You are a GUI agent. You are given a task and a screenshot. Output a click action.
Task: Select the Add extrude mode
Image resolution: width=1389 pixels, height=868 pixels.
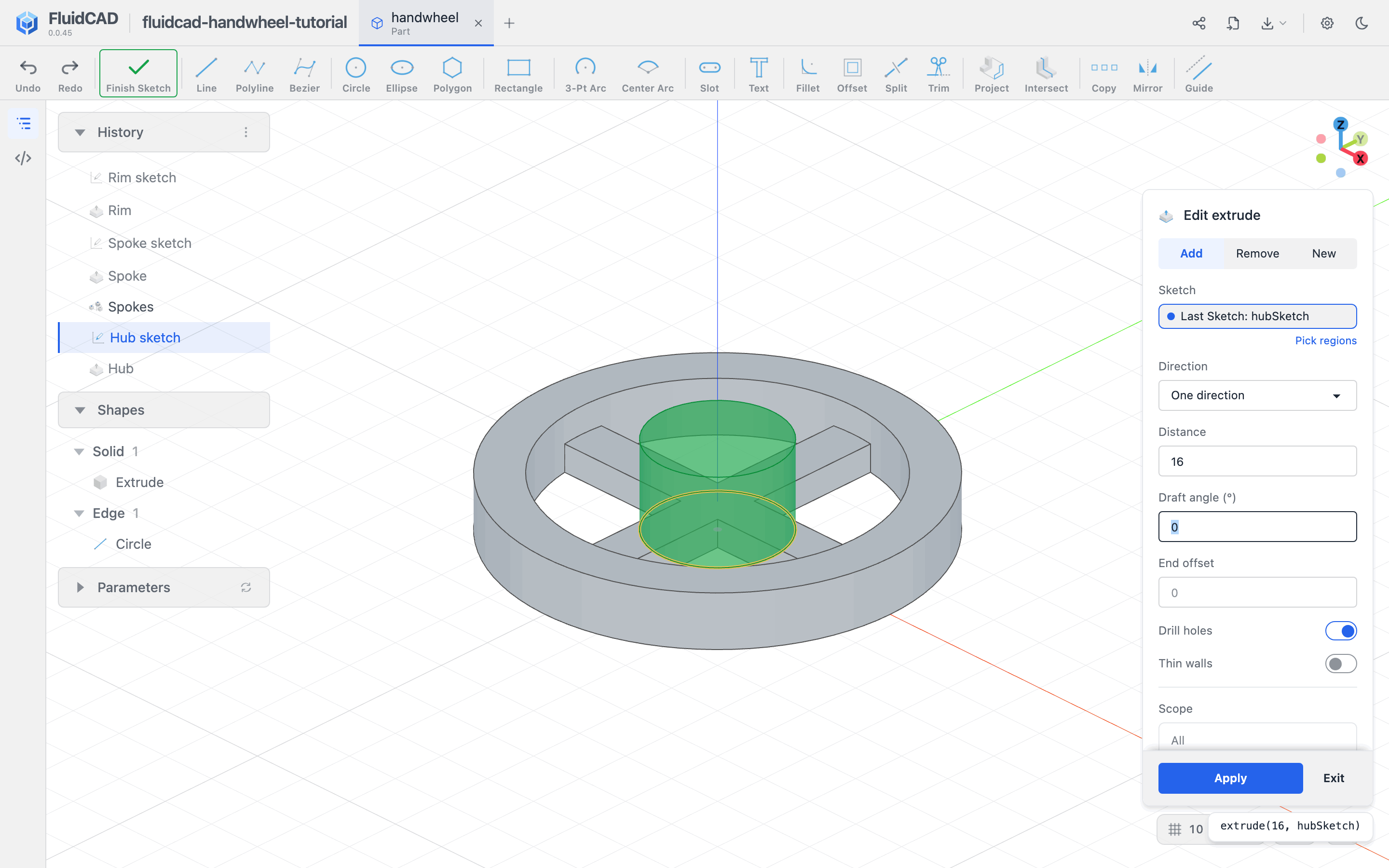pyautogui.click(x=1191, y=253)
